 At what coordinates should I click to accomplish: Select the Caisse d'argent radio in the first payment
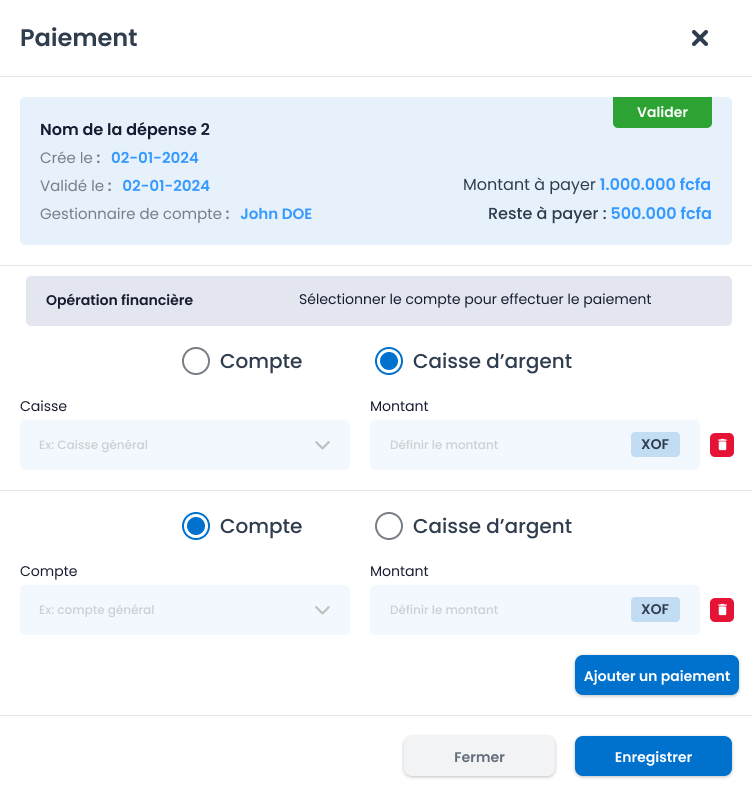(x=389, y=361)
